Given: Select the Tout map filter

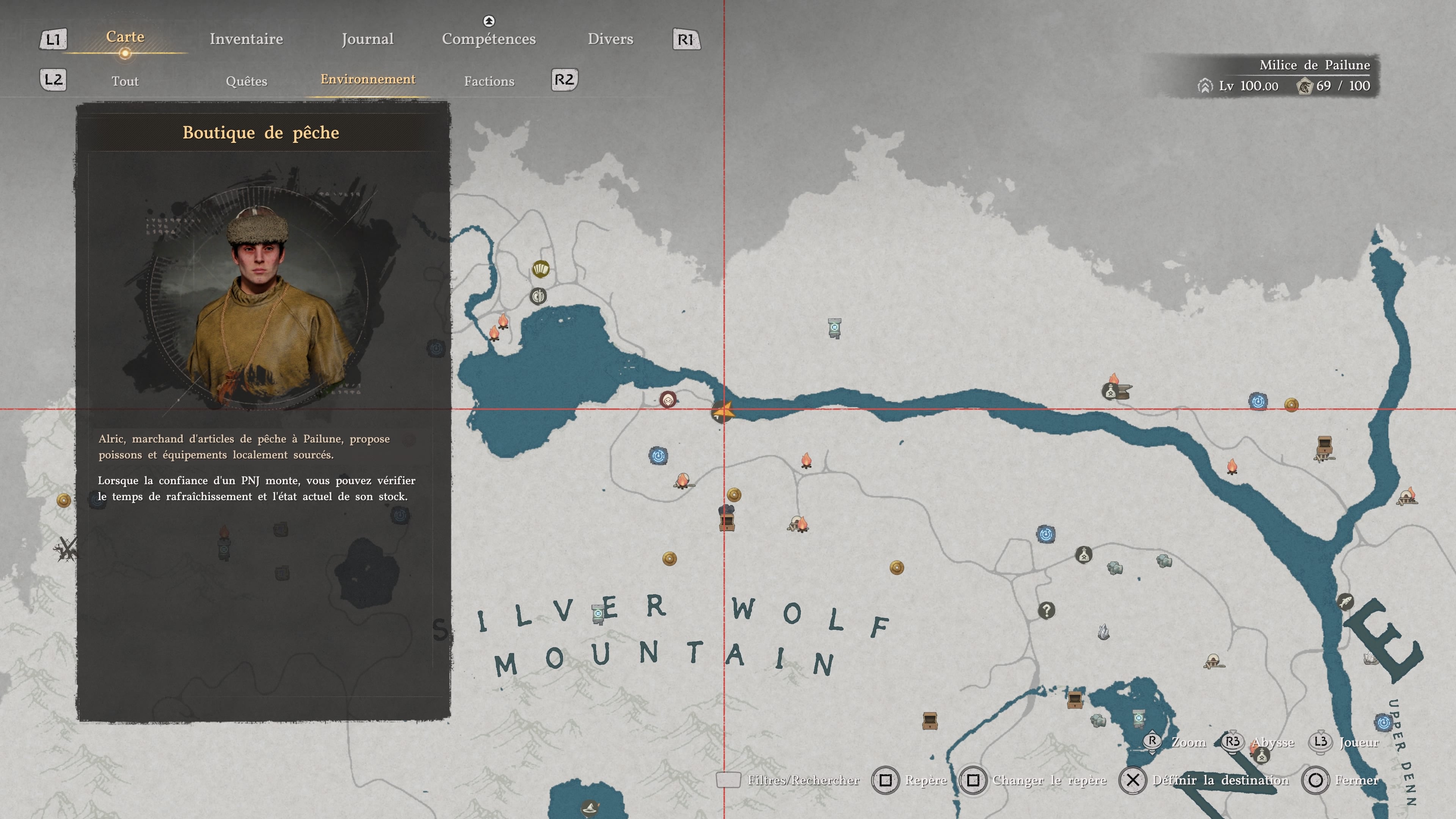Looking at the screenshot, I should (125, 82).
